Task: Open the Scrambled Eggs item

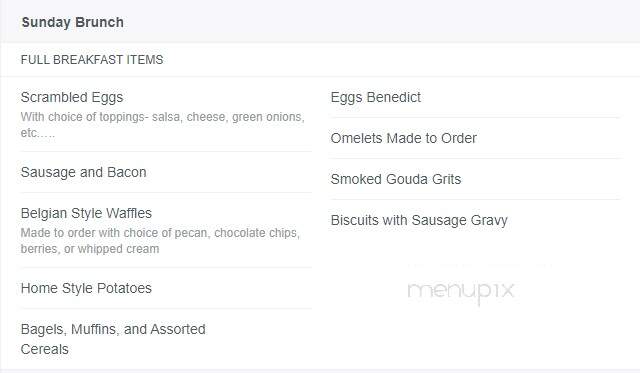Action: (72, 98)
